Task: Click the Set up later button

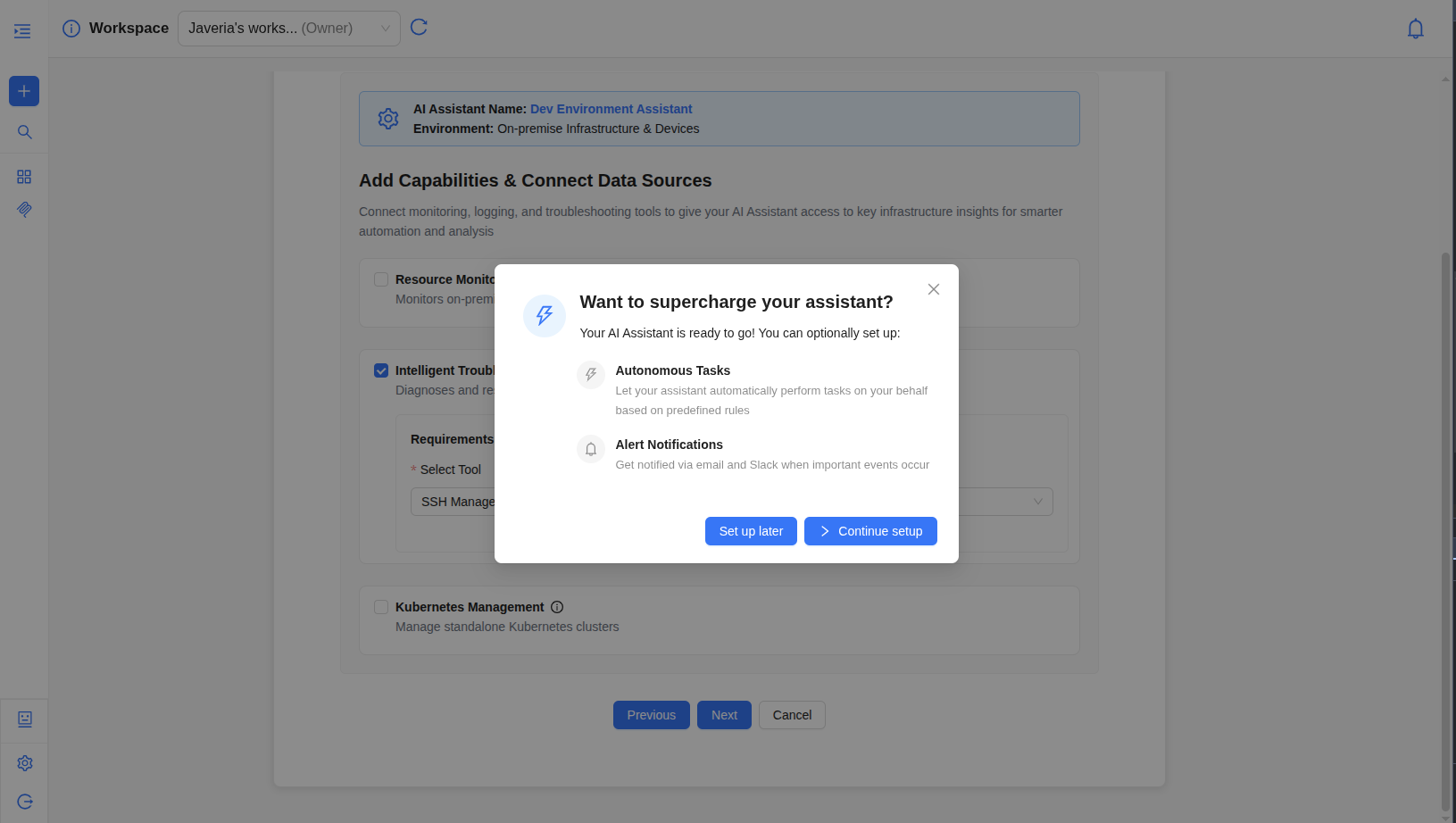Action: point(751,531)
